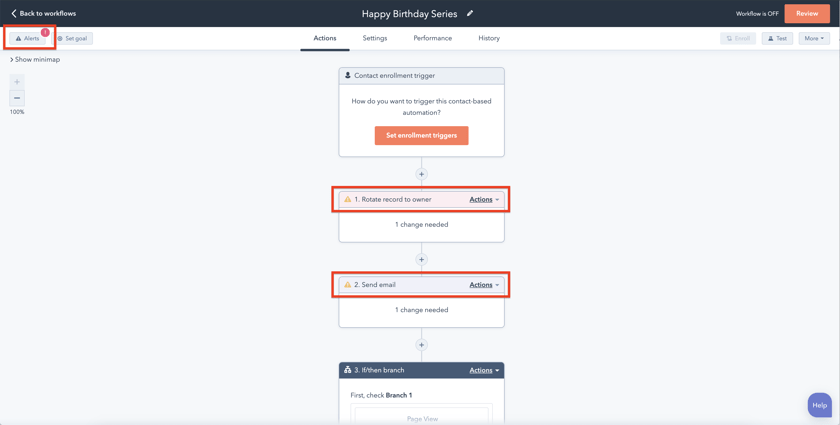
Task: Click plus icon below Send email step
Action: [x=421, y=345]
